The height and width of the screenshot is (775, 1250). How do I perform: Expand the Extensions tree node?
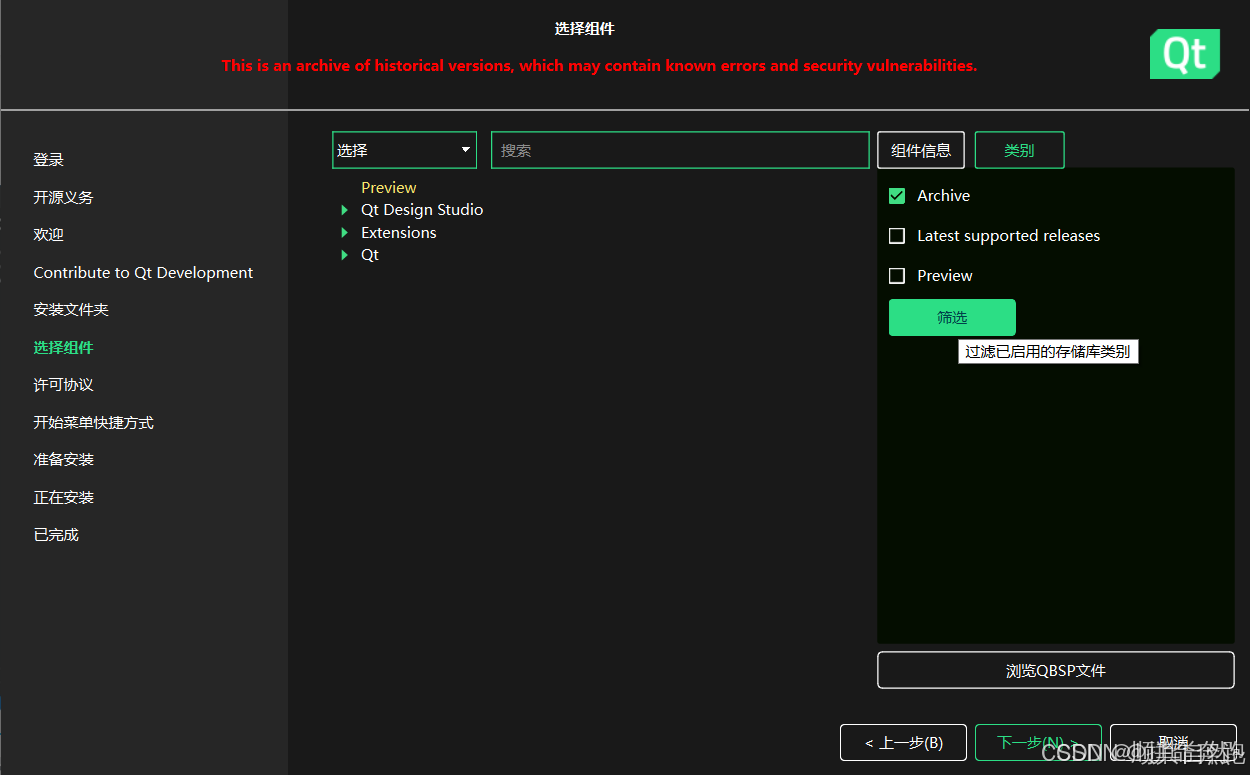(344, 232)
